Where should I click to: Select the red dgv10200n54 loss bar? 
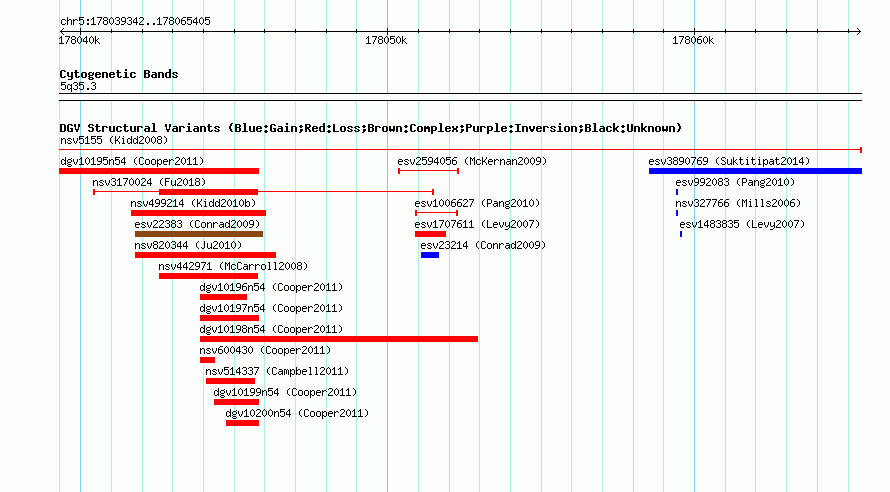click(x=242, y=423)
